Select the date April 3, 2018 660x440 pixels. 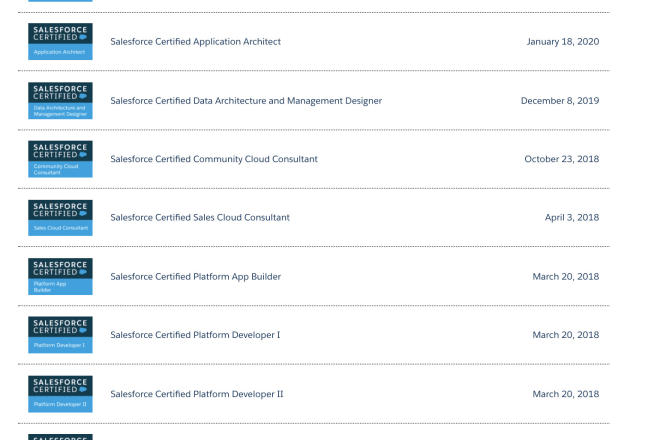coord(572,218)
